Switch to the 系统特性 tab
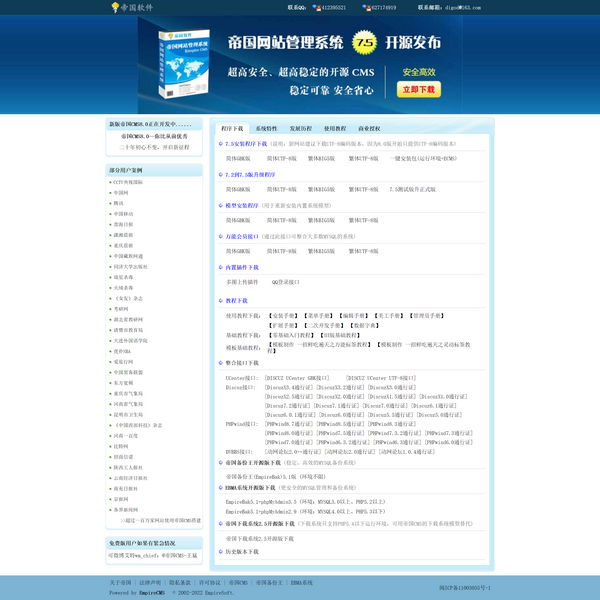This screenshot has width=600, height=600. [x=267, y=129]
